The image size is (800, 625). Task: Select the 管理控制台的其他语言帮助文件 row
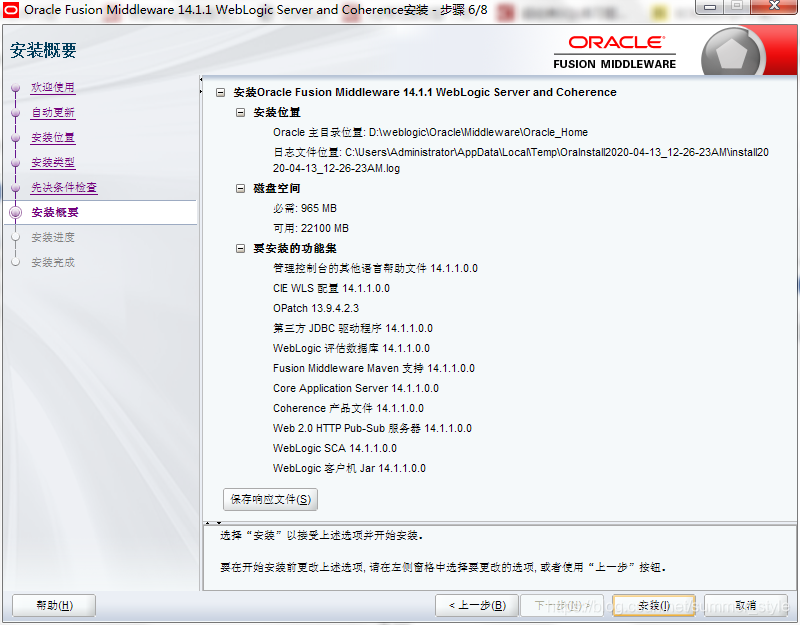pos(375,268)
